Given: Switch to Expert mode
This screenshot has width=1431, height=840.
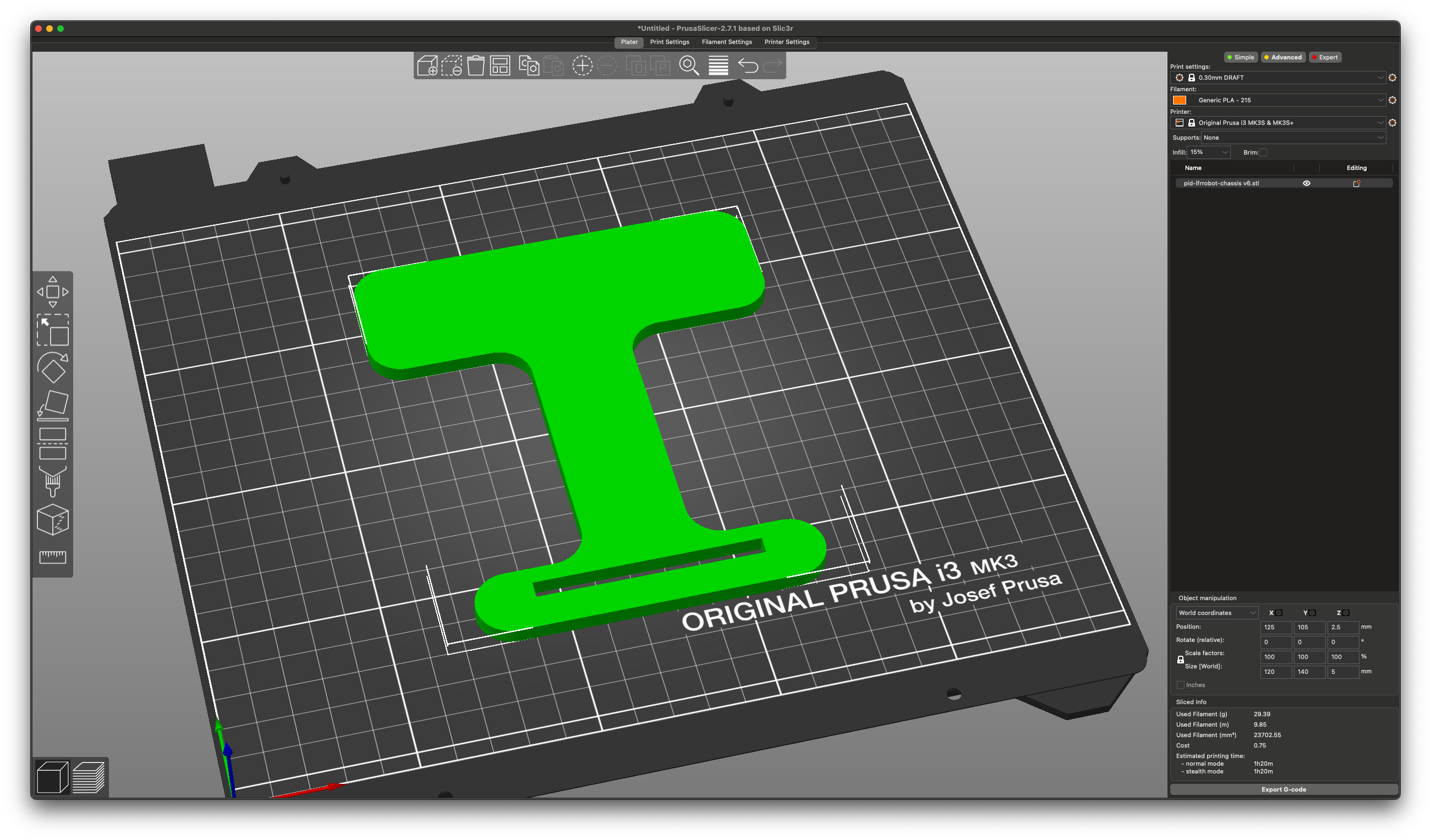Looking at the screenshot, I should coord(1325,57).
